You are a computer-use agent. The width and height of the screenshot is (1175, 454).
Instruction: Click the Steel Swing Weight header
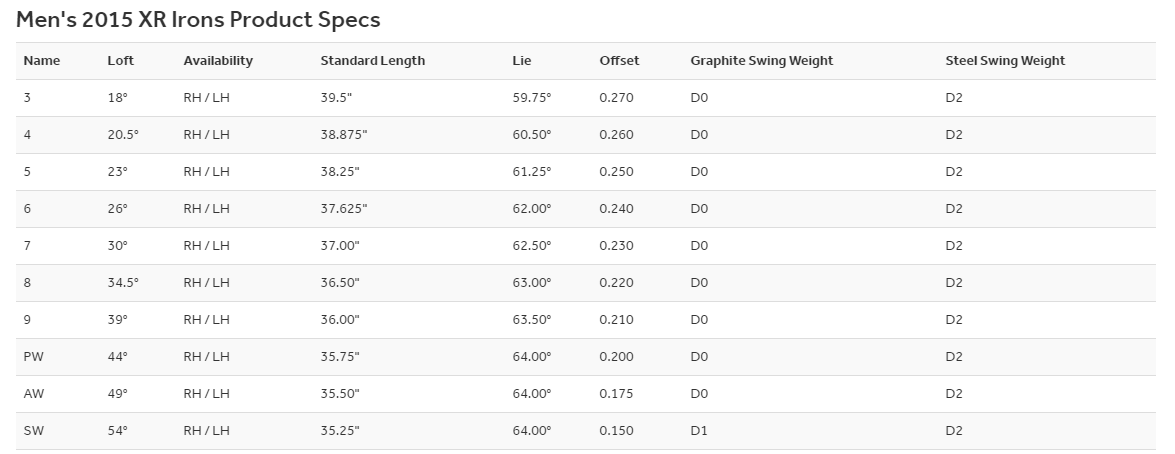[1005, 61]
